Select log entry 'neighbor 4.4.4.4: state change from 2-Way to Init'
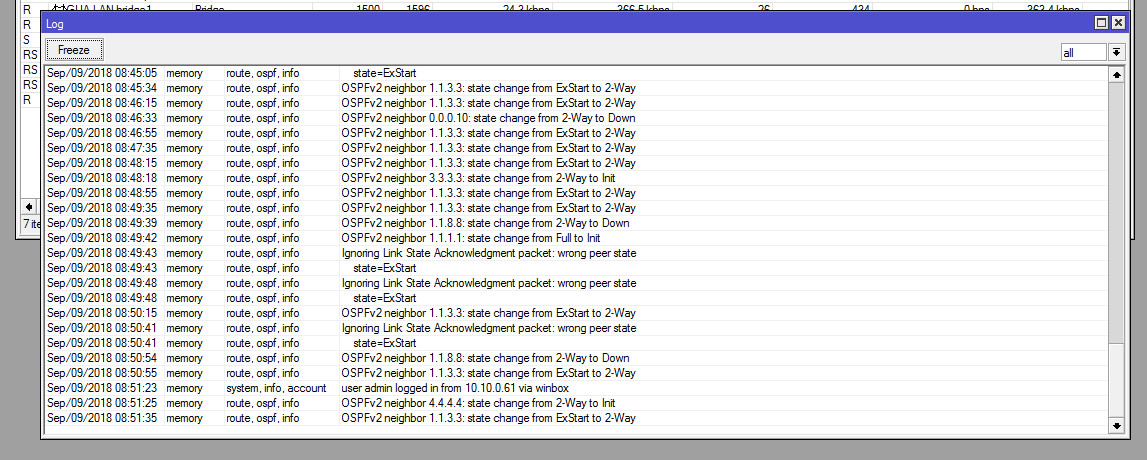 [576, 403]
